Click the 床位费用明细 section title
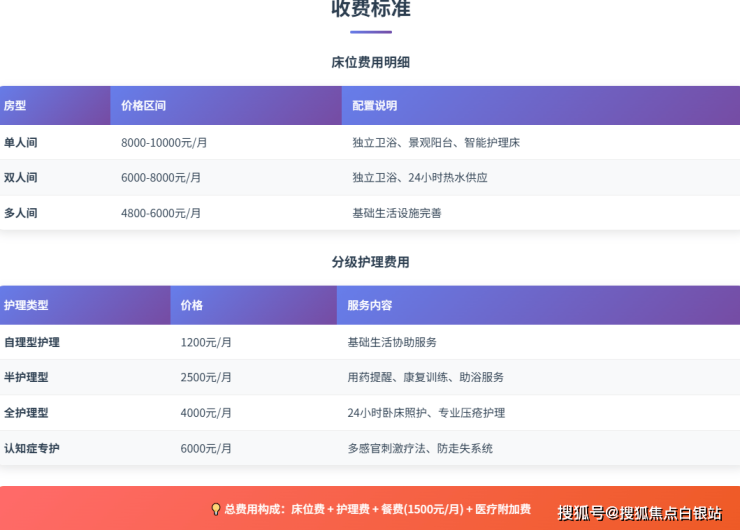The image size is (740, 530). pyautogui.click(x=370, y=62)
